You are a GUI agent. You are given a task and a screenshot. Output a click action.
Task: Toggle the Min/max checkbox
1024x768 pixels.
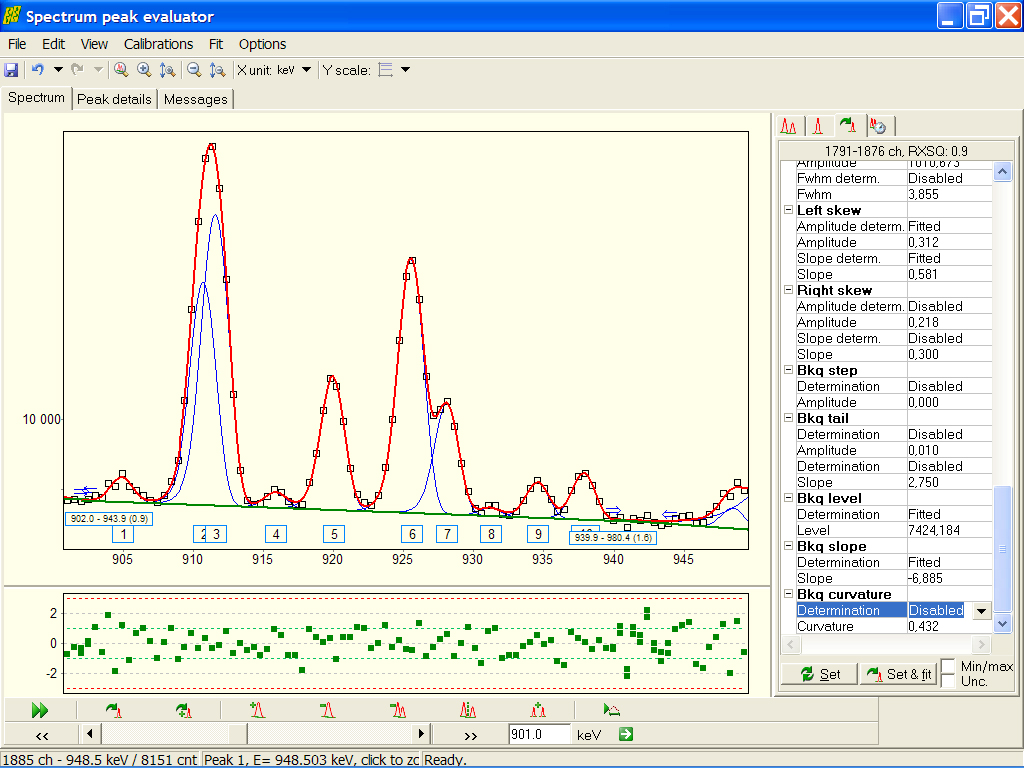click(x=948, y=666)
